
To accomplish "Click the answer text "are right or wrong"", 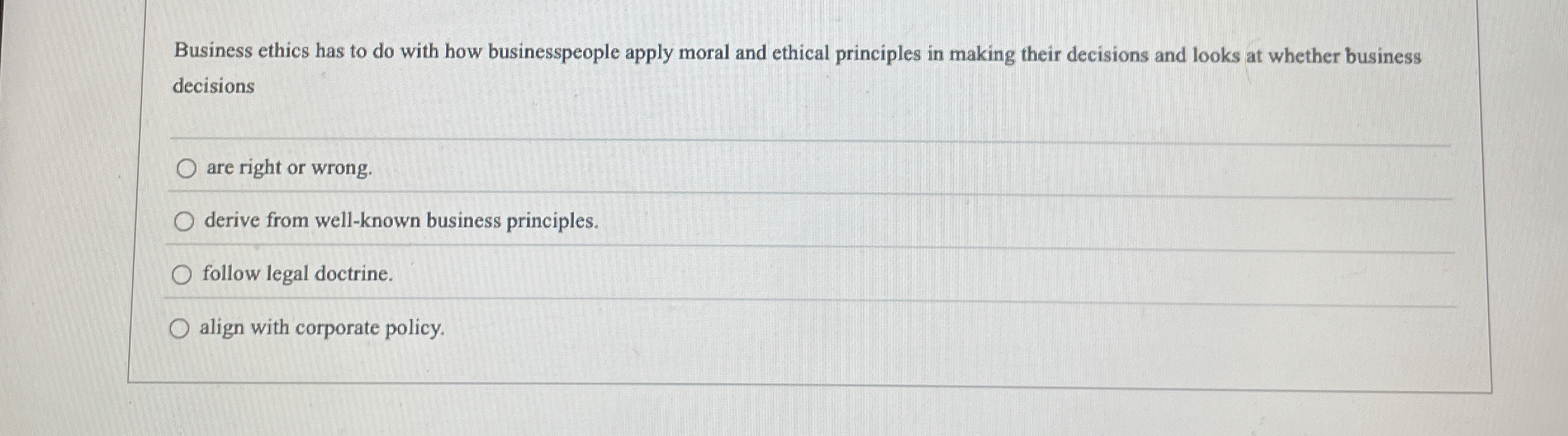I will (x=286, y=169).
